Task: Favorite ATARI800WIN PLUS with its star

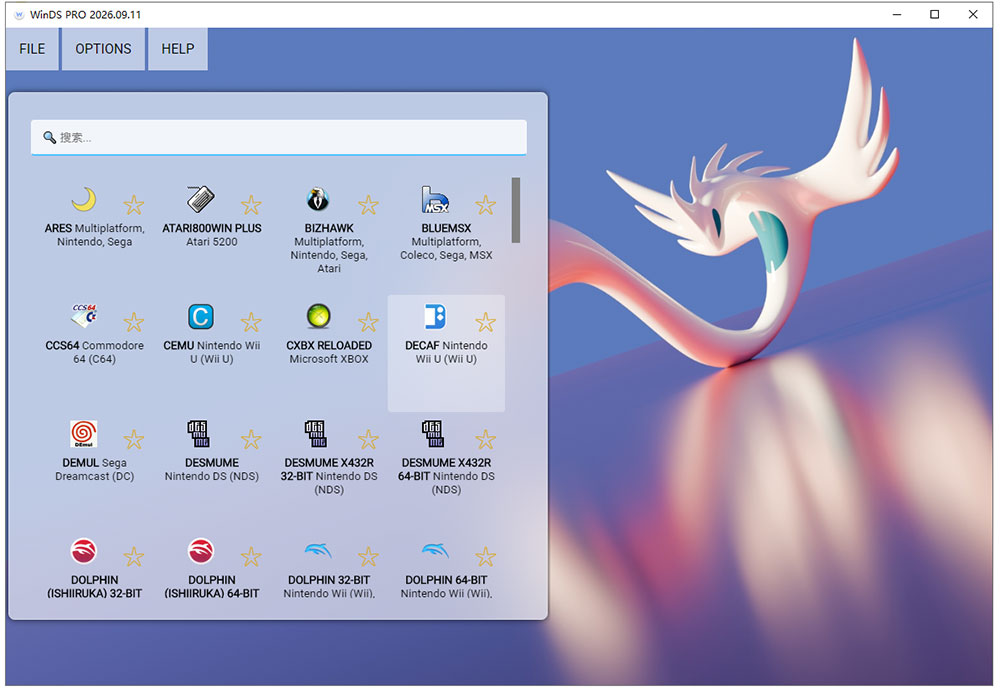Action: pyautogui.click(x=251, y=205)
